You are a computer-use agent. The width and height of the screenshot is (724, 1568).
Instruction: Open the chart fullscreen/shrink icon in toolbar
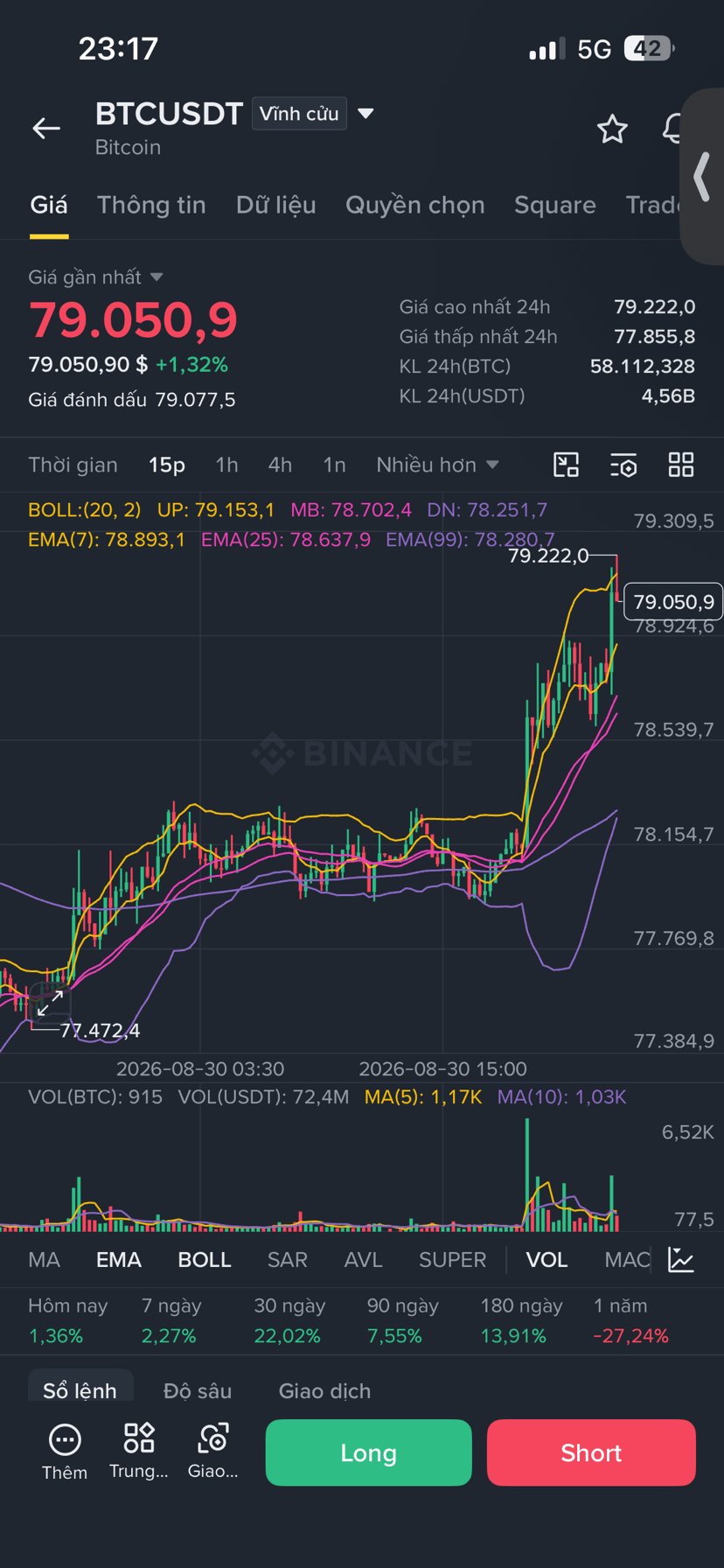(567, 465)
